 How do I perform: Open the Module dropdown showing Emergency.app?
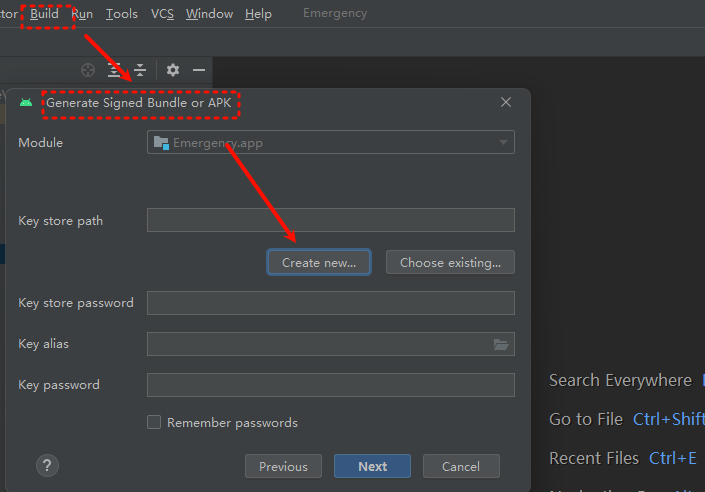click(330, 143)
